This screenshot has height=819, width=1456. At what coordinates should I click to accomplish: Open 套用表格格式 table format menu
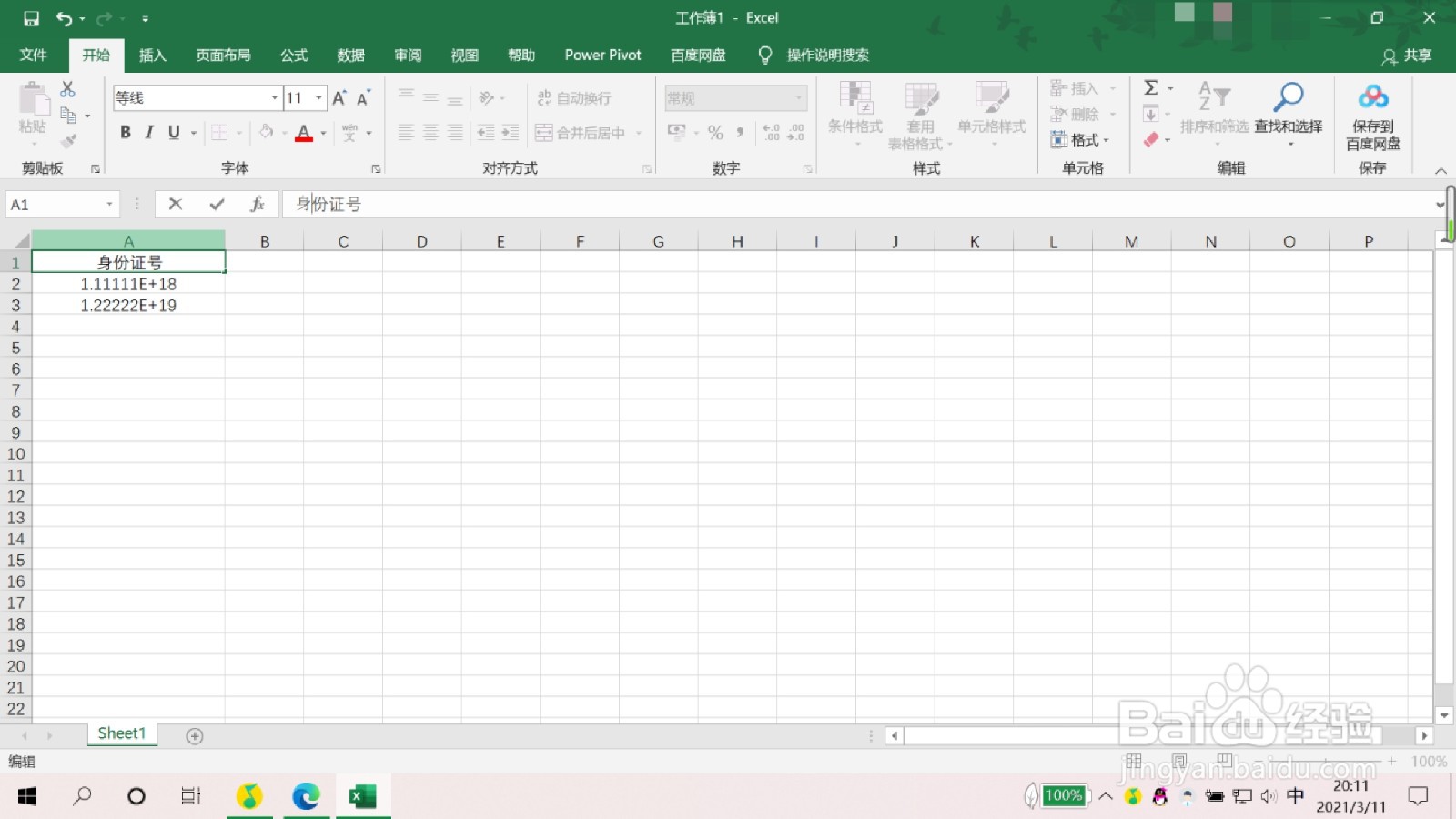coord(920,116)
